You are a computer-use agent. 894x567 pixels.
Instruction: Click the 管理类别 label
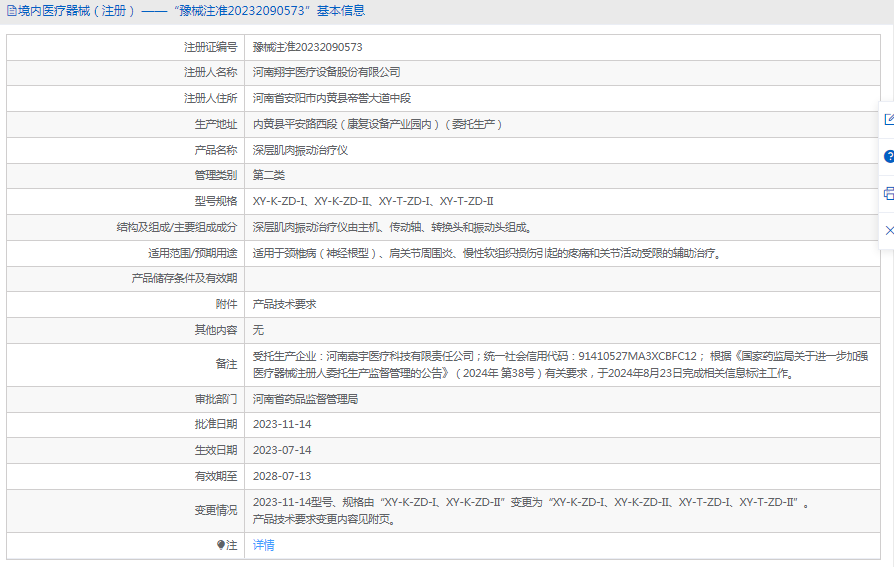(x=216, y=175)
